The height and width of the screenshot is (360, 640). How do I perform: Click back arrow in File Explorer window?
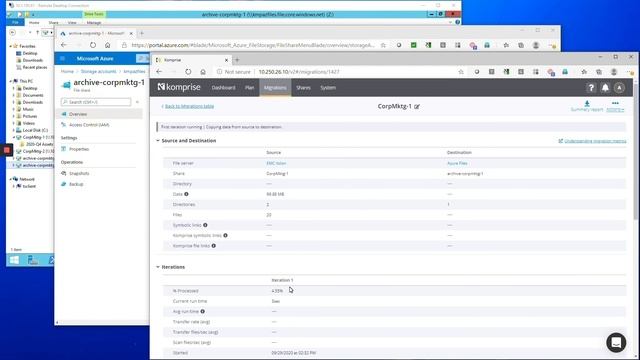click(13, 32)
